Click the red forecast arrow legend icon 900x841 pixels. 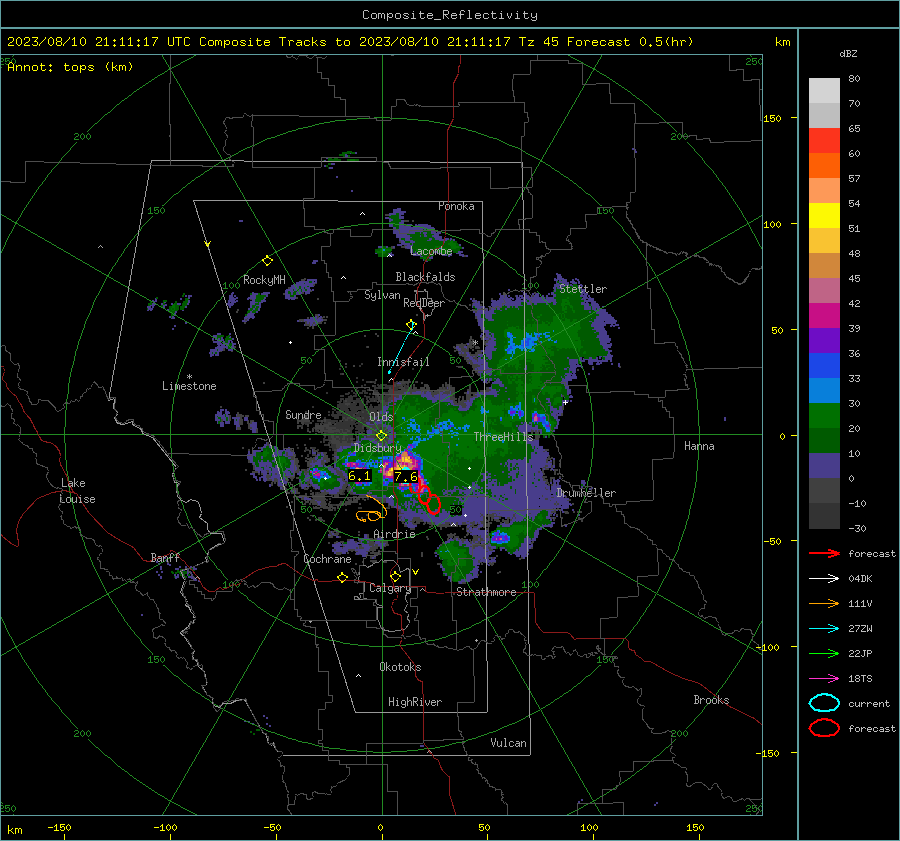click(824, 553)
